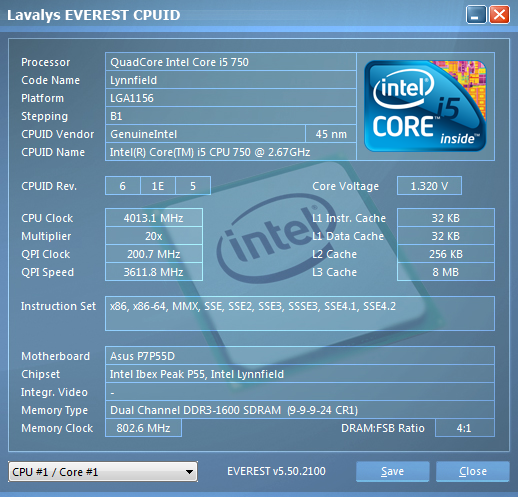Click the Intel Core i5 inside logo

point(425,106)
